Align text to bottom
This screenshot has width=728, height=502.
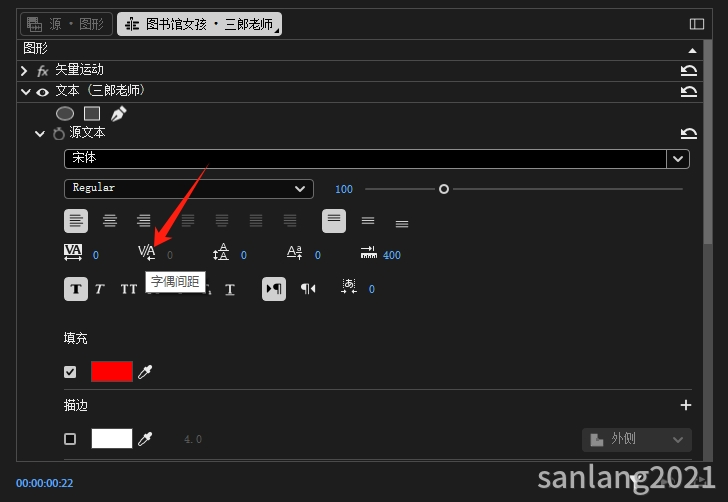(402, 224)
